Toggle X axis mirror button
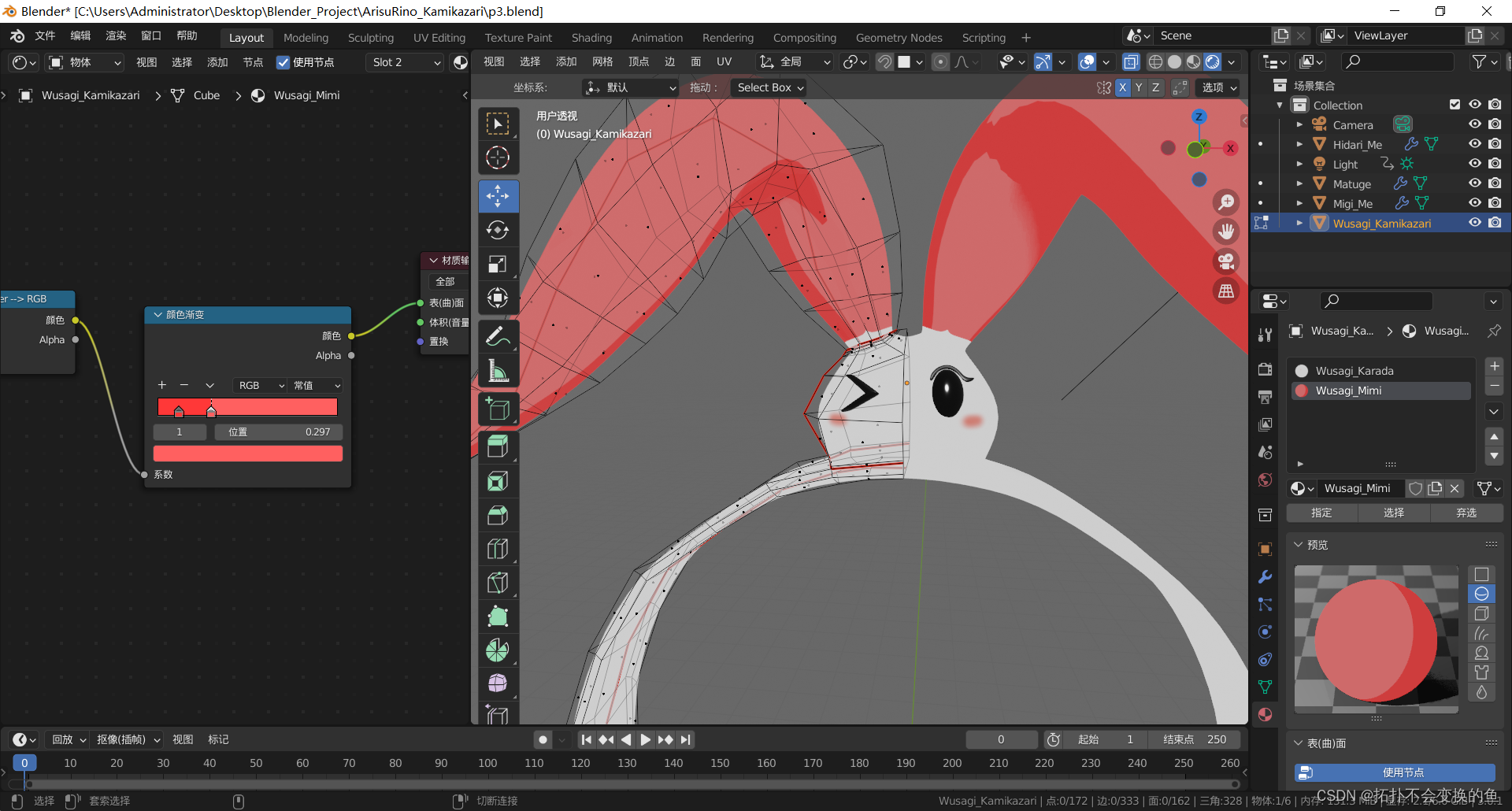This screenshot has width=1512, height=811. (1122, 87)
